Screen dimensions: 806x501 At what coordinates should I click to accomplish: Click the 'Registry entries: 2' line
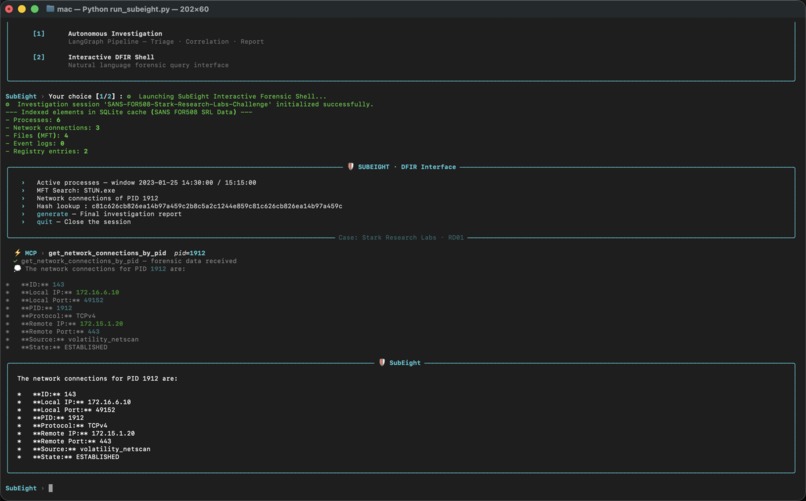click(x=47, y=151)
